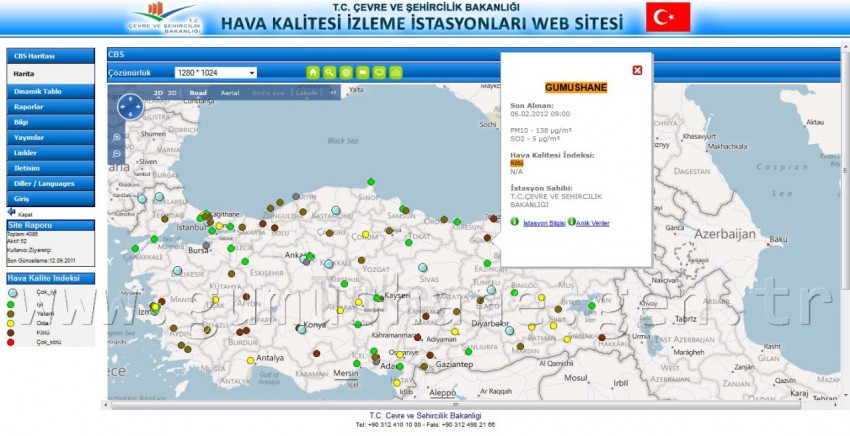
Task: Click the light blue marker at Konya
Action: pos(301,329)
